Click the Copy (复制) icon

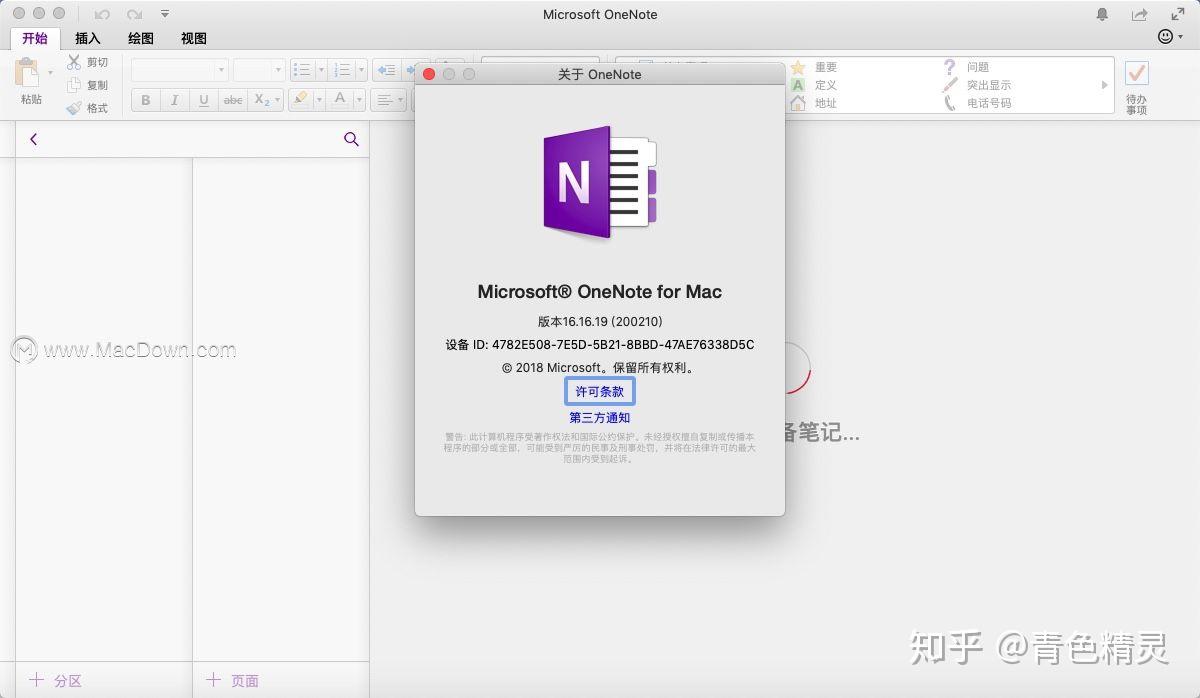tap(73, 84)
